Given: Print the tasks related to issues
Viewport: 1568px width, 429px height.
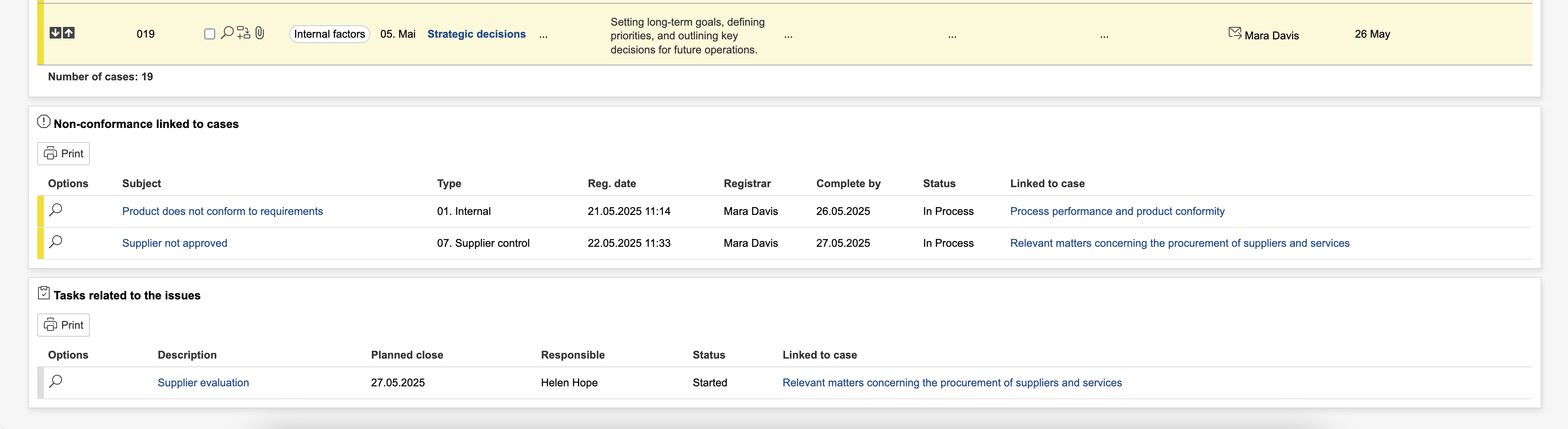Looking at the screenshot, I should (63, 325).
